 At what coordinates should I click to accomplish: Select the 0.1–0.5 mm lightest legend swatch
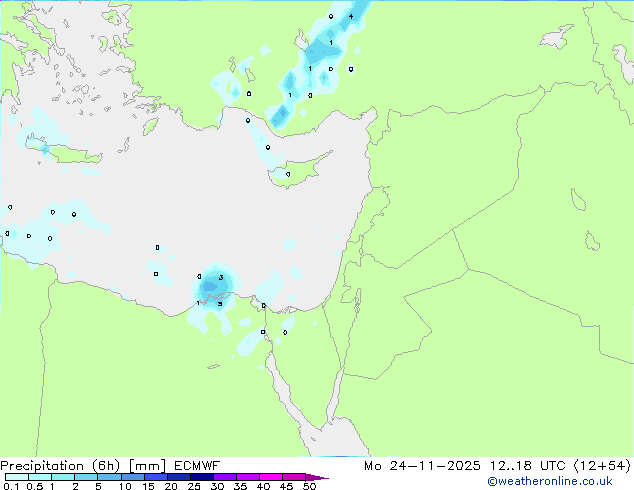[x=17, y=477]
